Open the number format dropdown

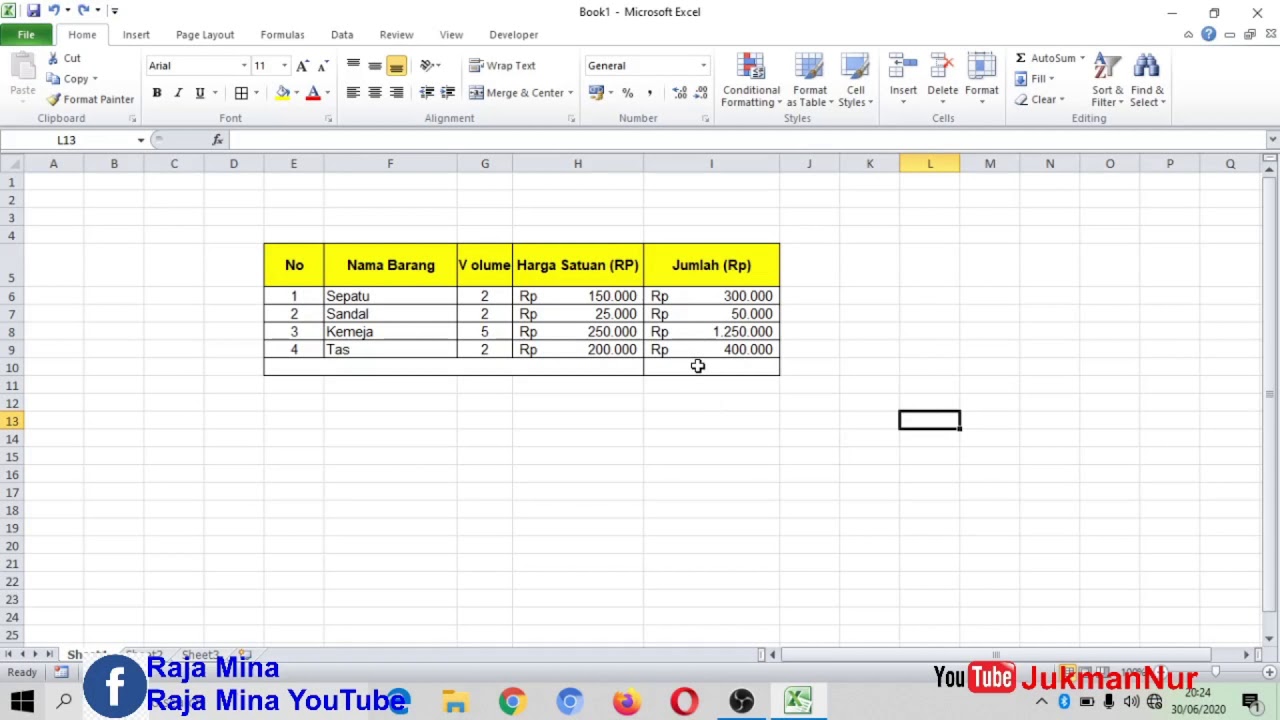tap(703, 66)
